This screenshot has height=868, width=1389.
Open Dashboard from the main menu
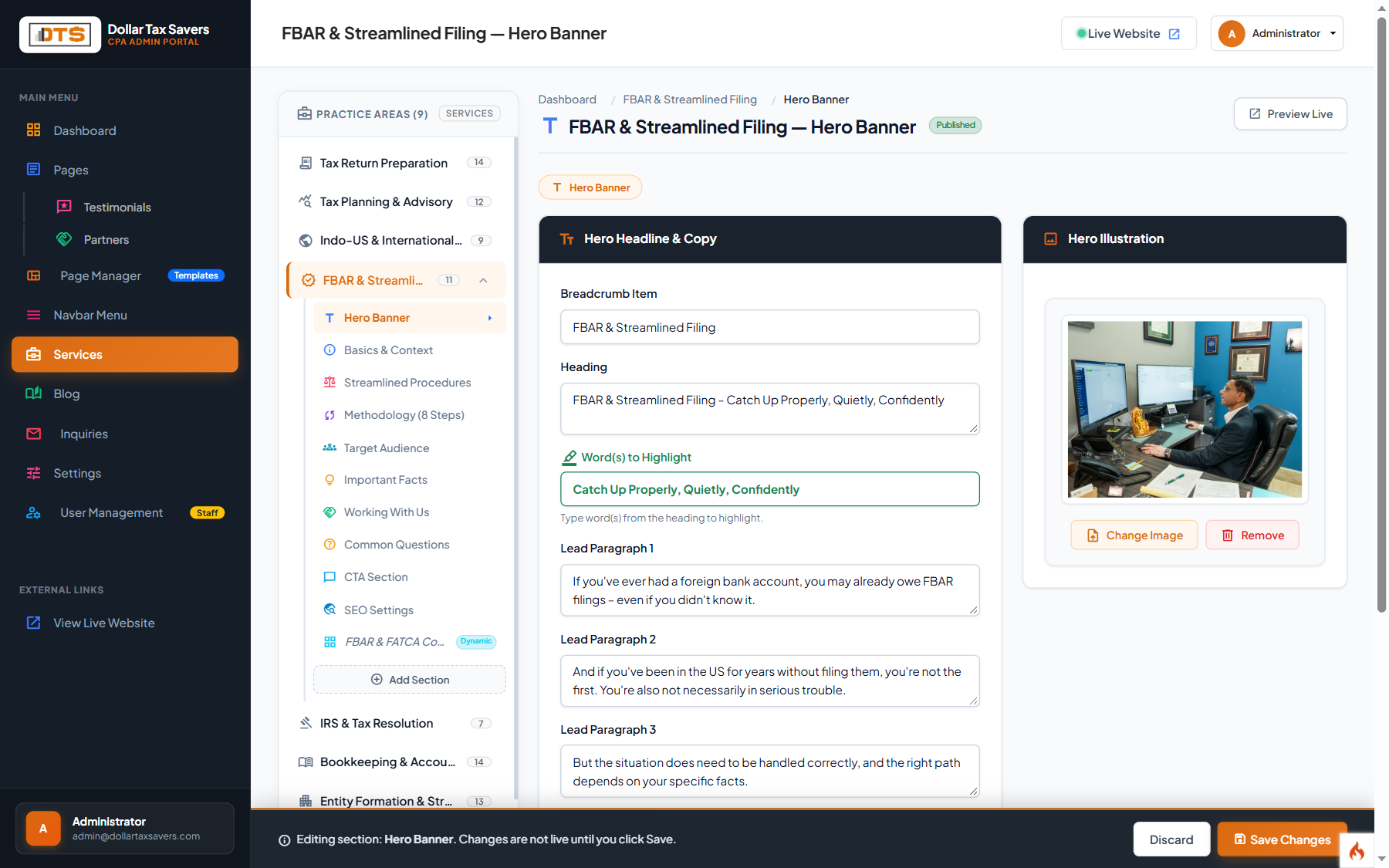click(125, 130)
